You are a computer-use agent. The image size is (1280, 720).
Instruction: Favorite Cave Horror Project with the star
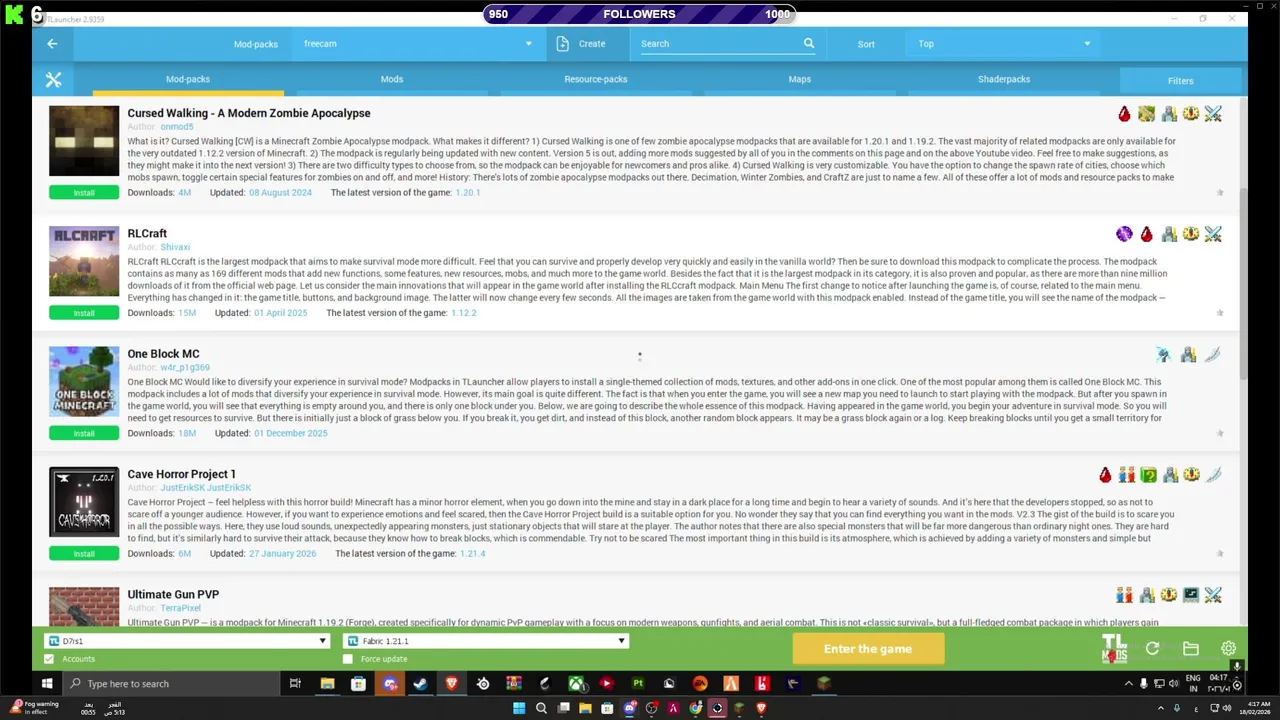(x=1220, y=553)
